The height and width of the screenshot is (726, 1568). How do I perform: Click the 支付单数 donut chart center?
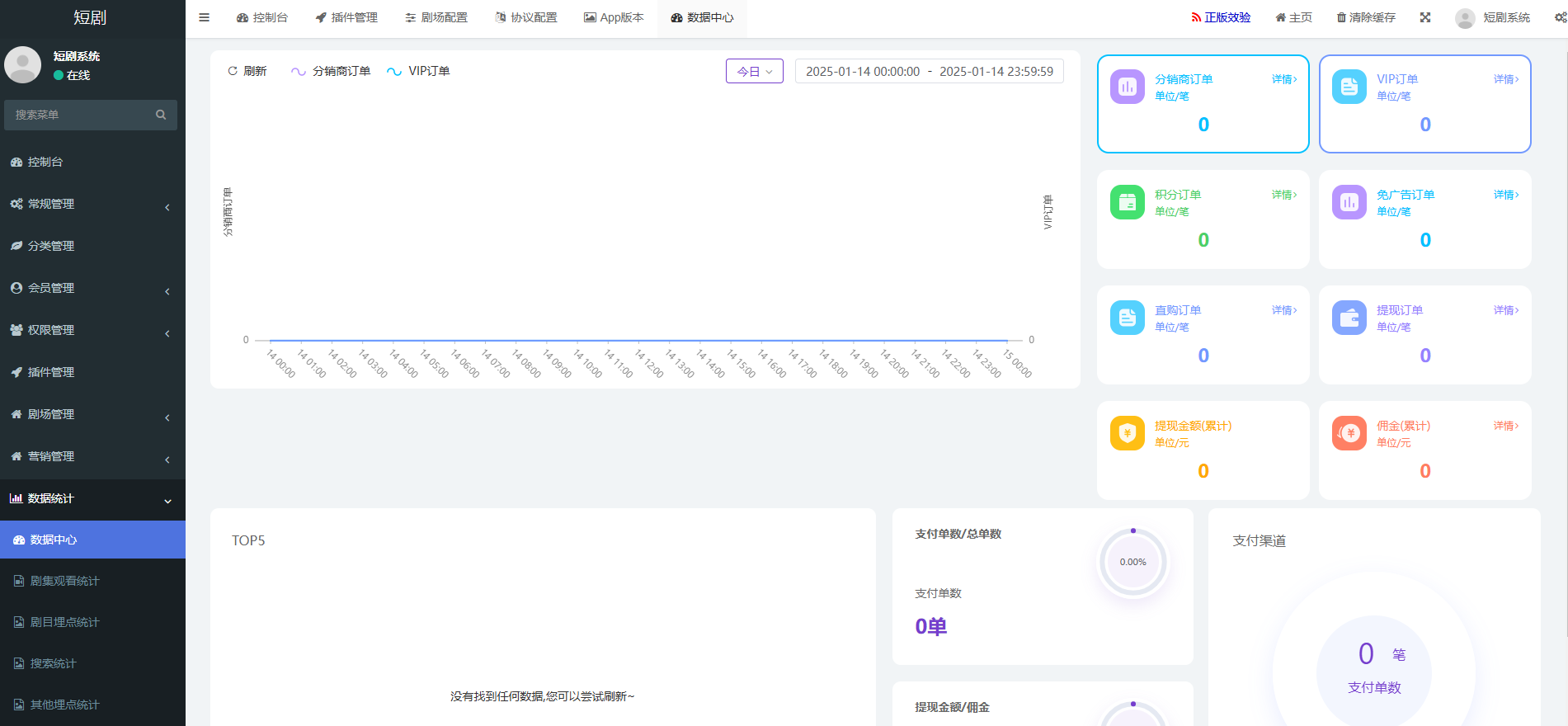click(1374, 671)
